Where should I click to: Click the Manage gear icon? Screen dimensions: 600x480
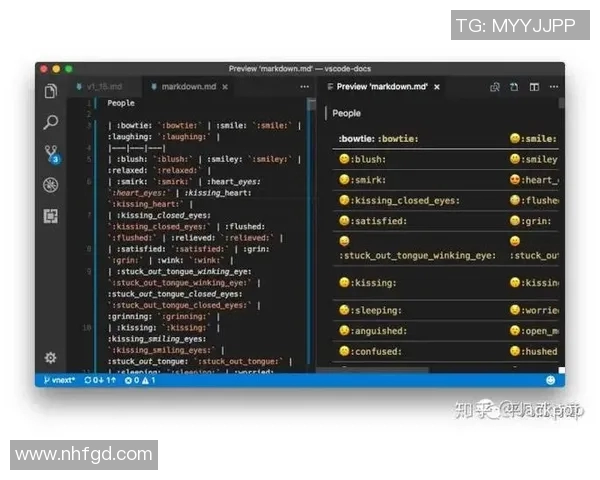[x=51, y=357]
